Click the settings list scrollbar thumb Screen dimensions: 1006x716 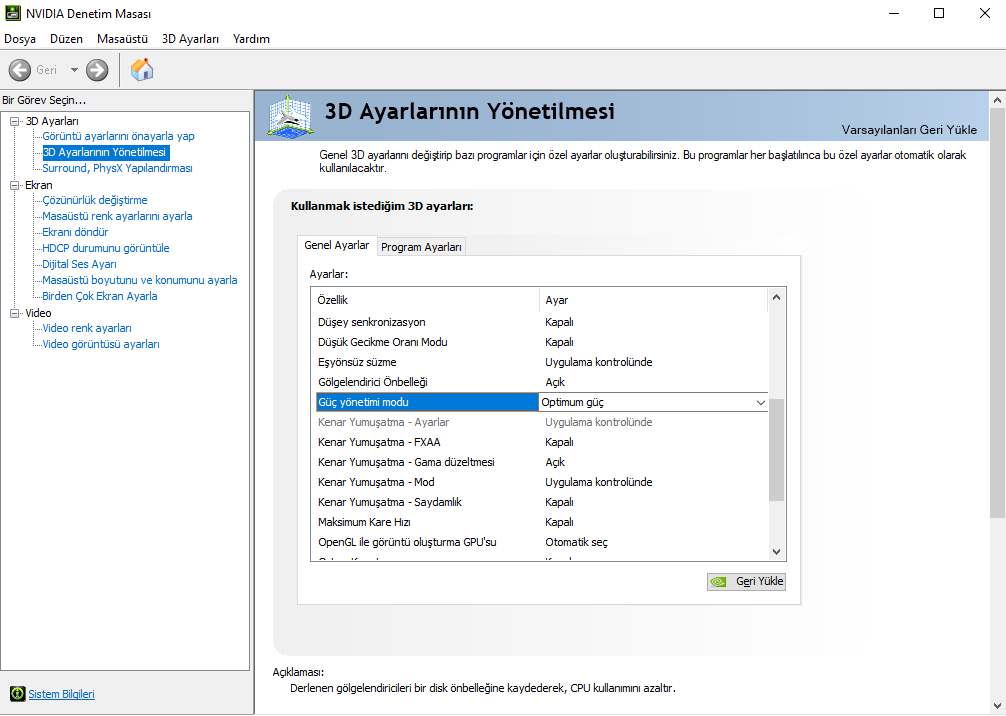click(776, 449)
